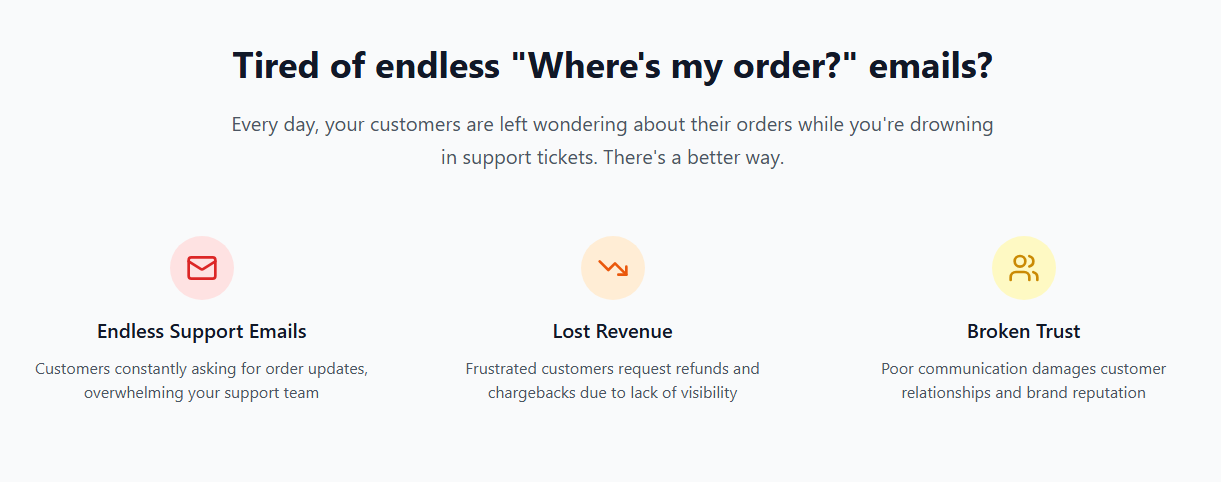Select "chargebacks due to lack of visibility" line
This screenshot has height=482, width=1221.
pyautogui.click(x=613, y=393)
